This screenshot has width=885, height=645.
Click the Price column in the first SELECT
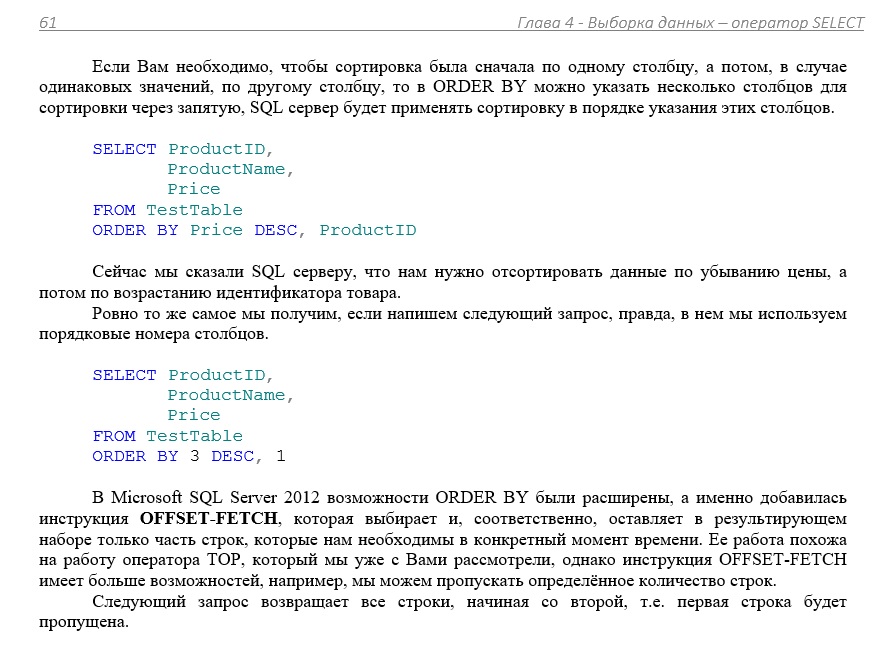pos(195,189)
